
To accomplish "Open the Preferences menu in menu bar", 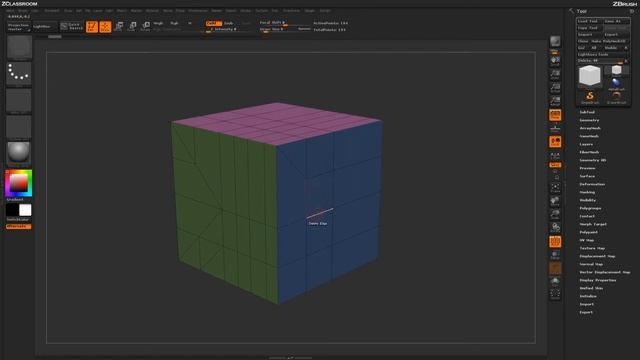I will tap(198, 11).
